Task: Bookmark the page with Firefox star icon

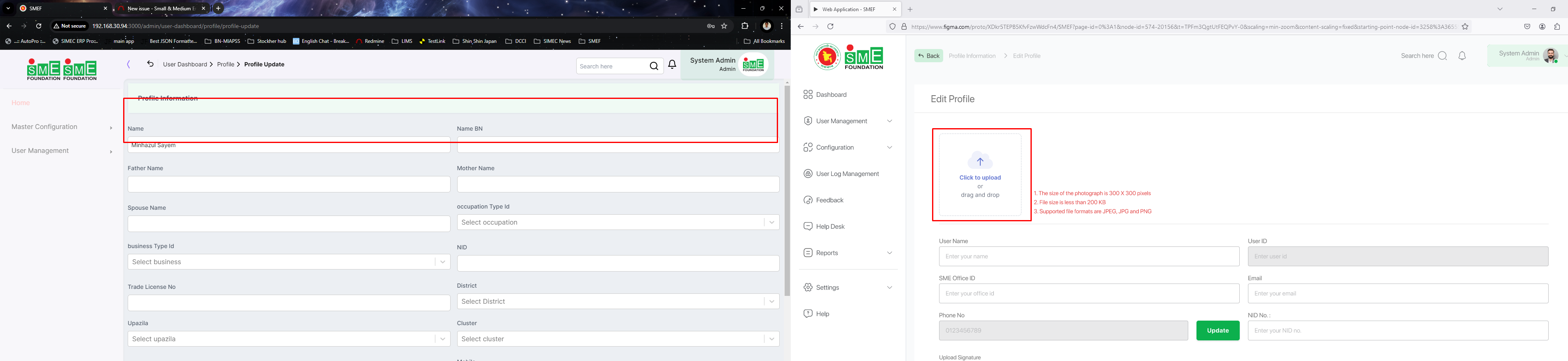Action: 1465,27
